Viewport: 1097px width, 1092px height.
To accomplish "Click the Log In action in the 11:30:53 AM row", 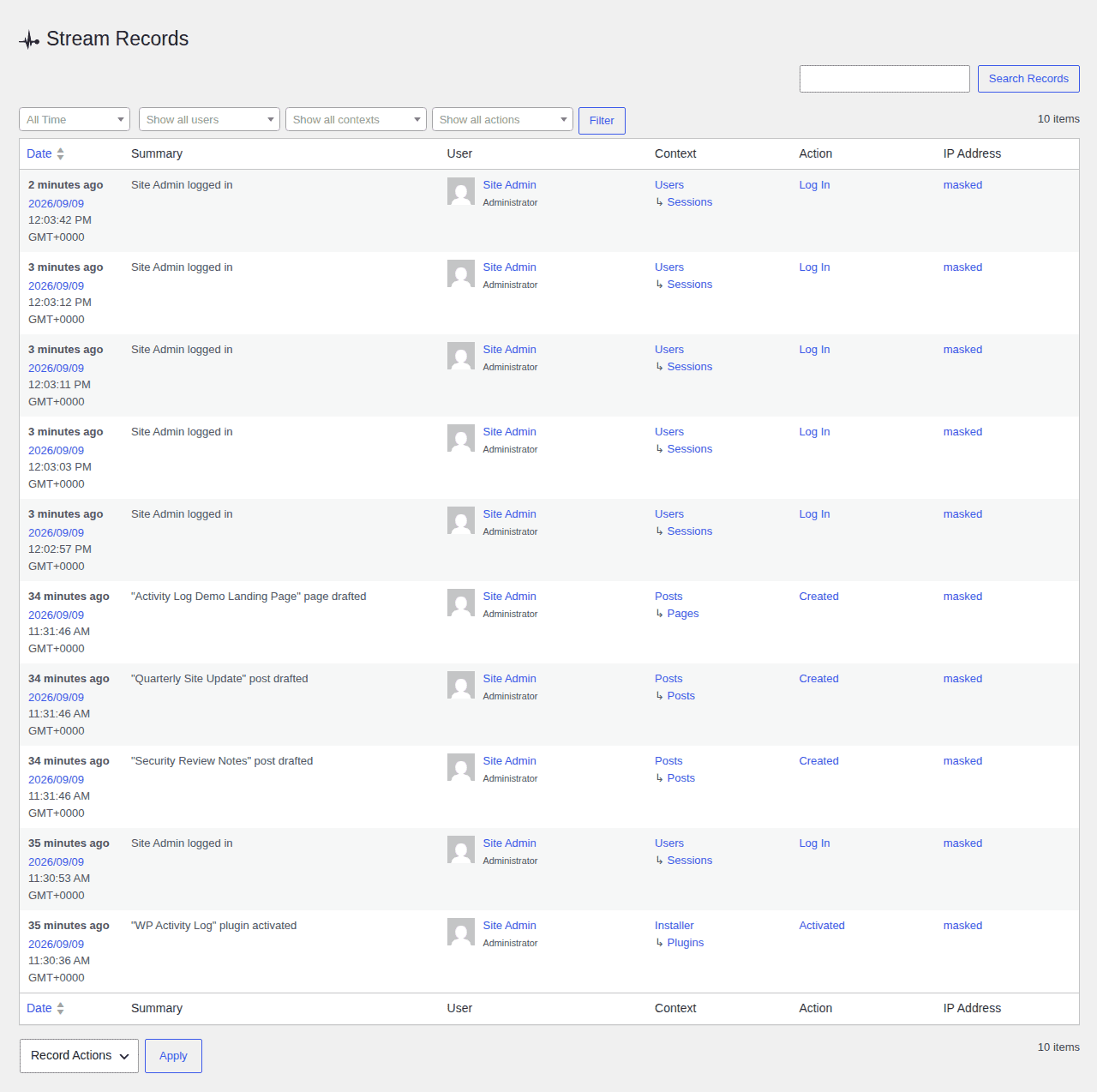I will point(815,843).
